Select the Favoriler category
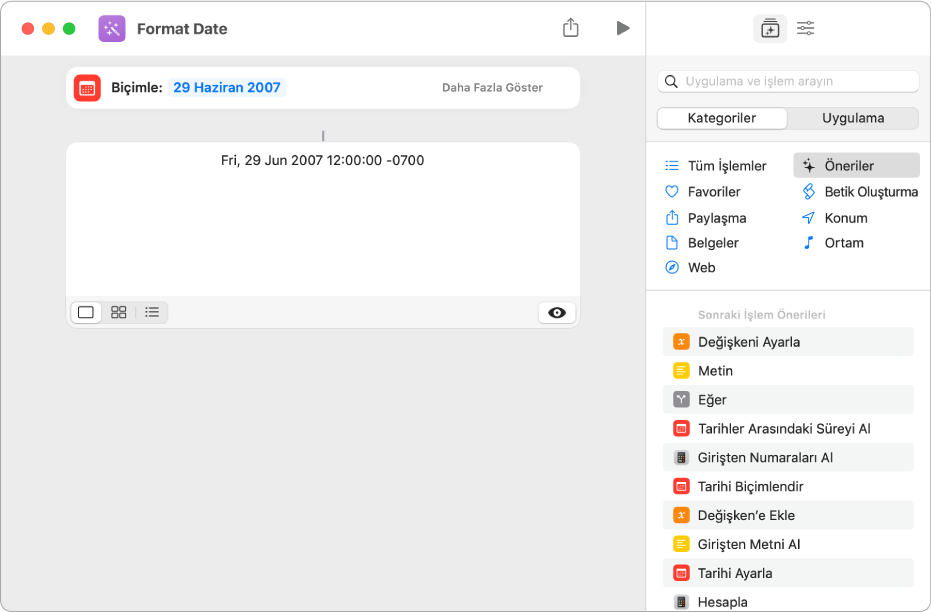Screen dimensions: 931x612 pyautogui.click(x=714, y=191)
